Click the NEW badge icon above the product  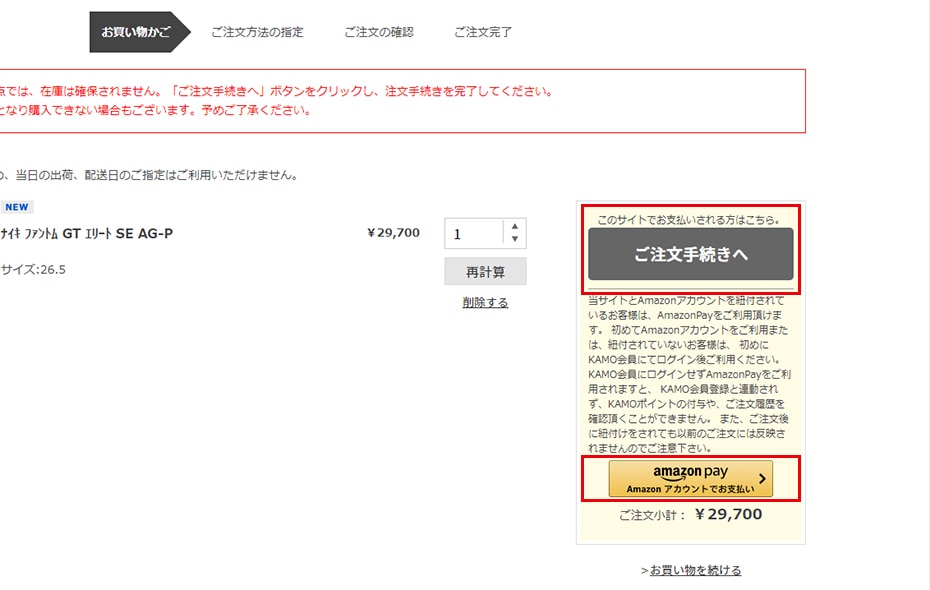click(16, 207)
